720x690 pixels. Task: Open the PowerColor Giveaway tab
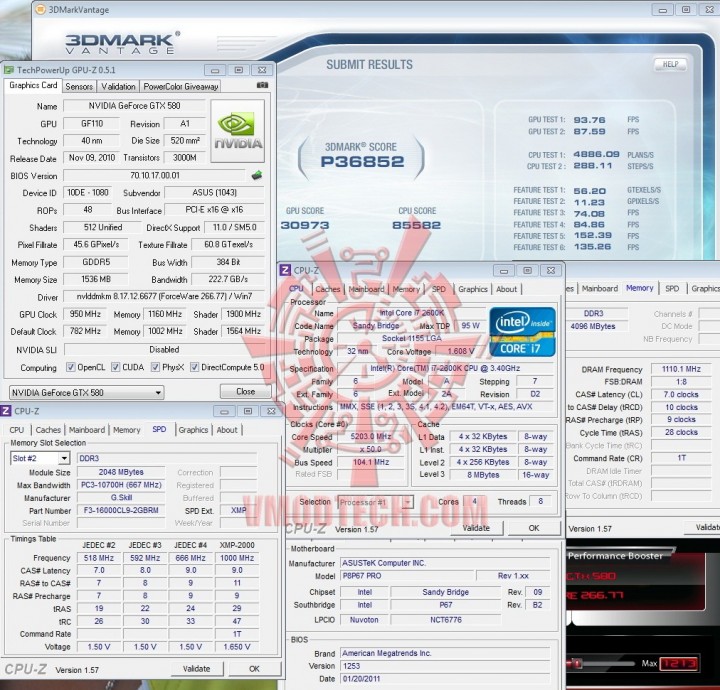click(180, 86)
